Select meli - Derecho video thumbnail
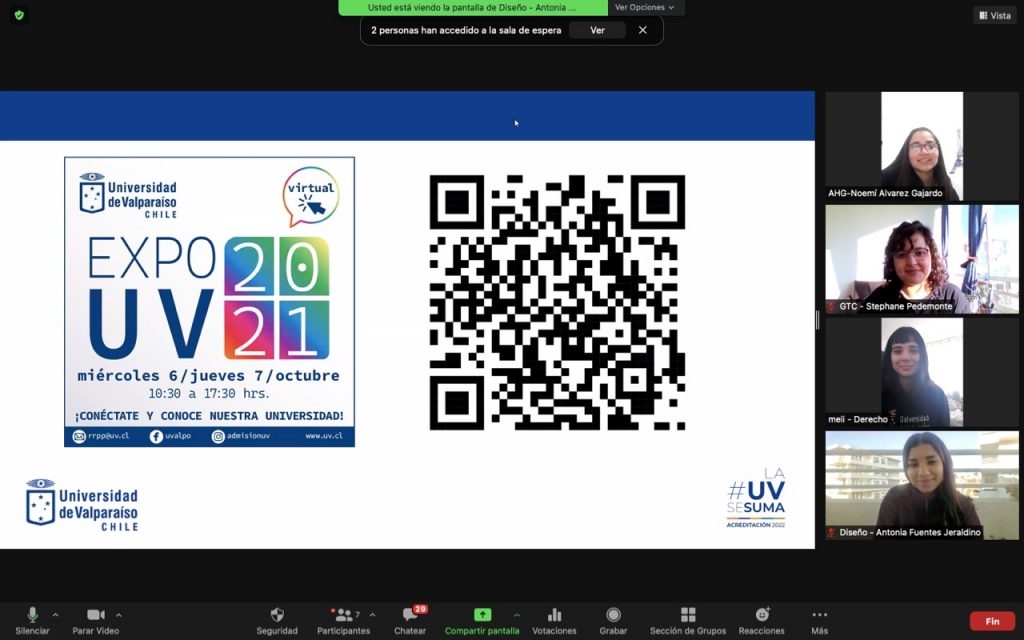The height and width of the screenshot is (640, 1024). pos(921,372)
